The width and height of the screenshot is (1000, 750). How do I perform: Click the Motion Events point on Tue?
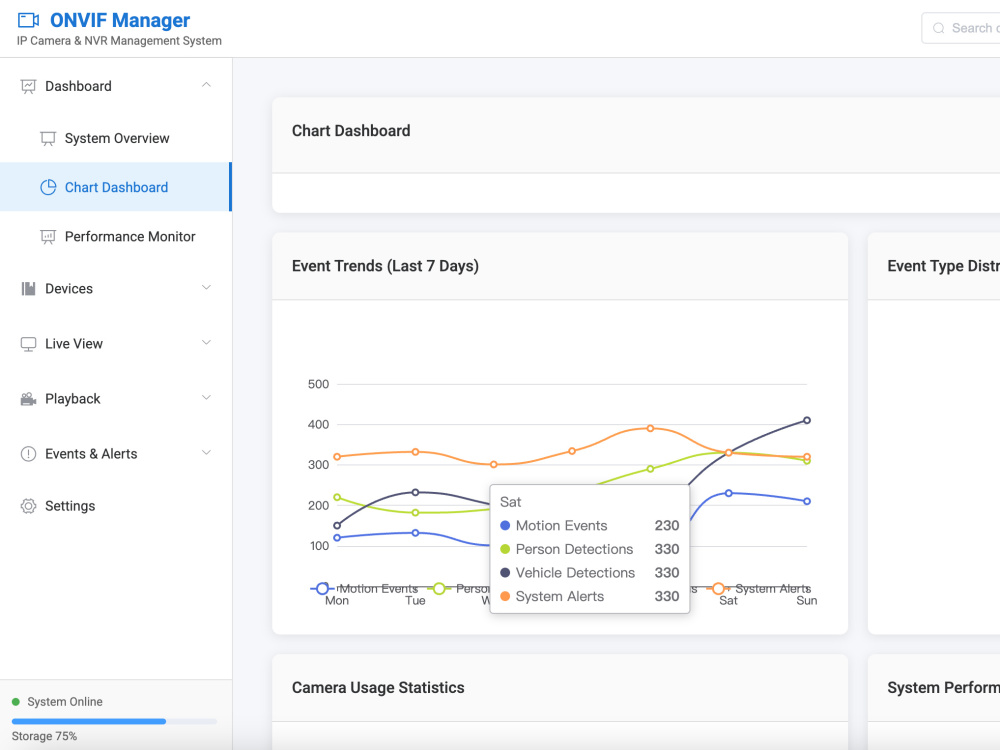pos(415,533)
